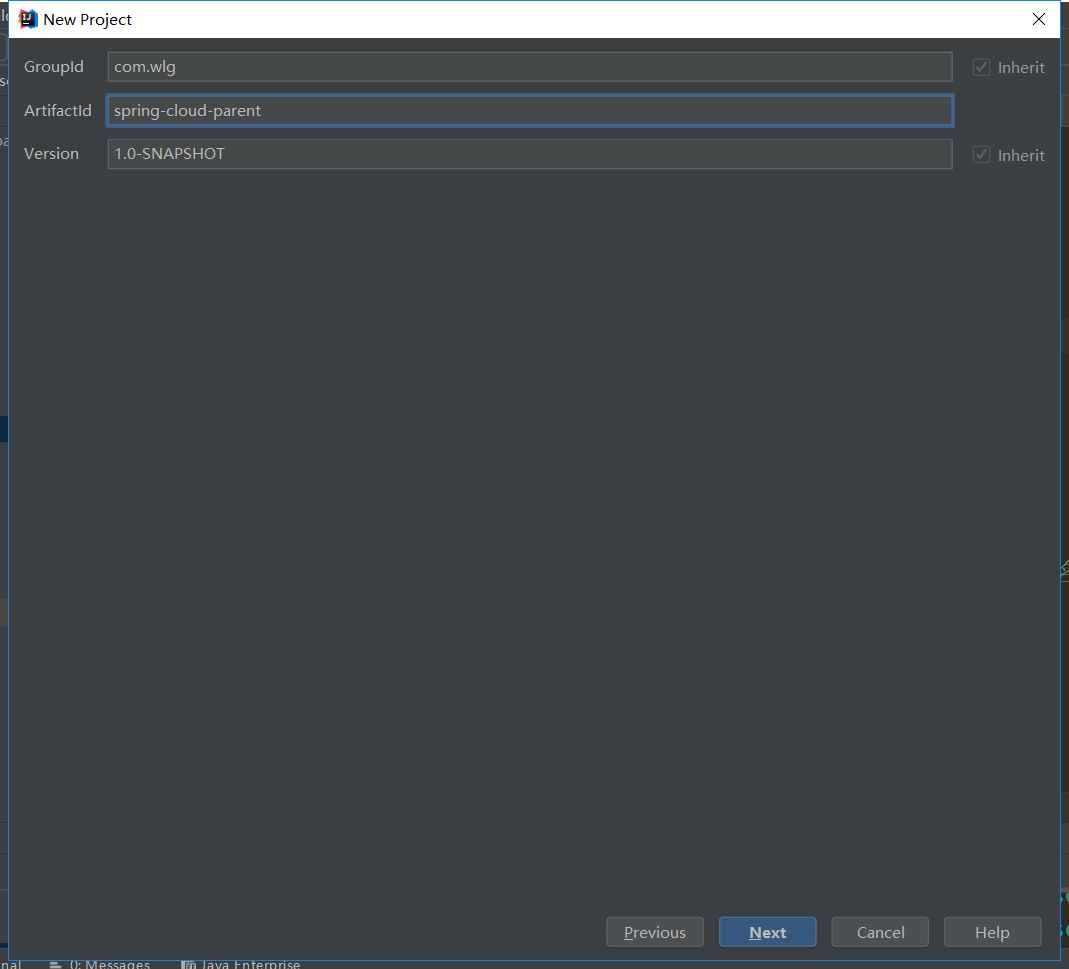The width and height of the screenshot is (1069, 969).
Task: Toggle the Inherit checkbox beside GroupId
Action: [x=981, y=68]
